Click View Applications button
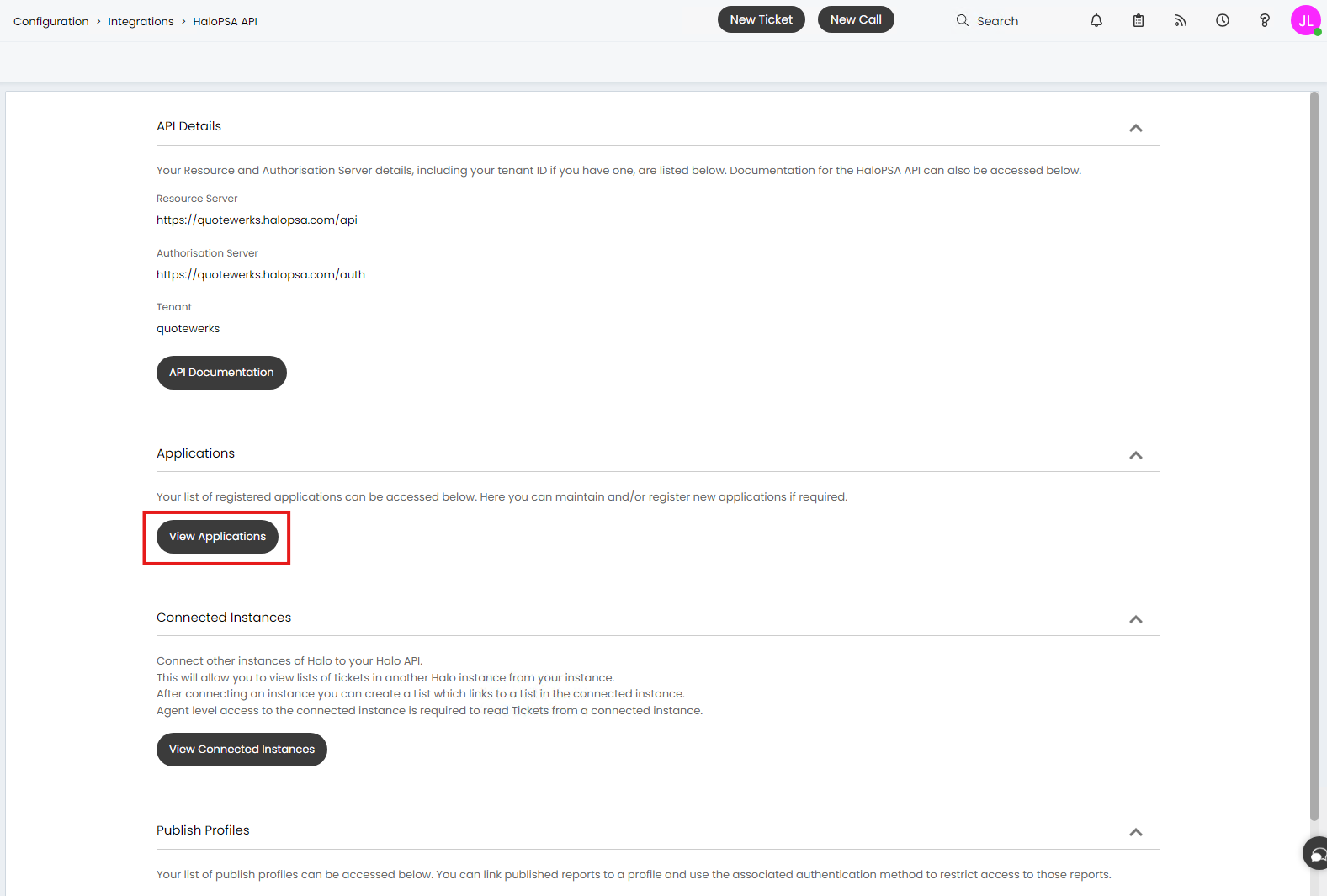The width and height of the screenshot is (1327, 896). pyautogui.click(x=217, y=537)
